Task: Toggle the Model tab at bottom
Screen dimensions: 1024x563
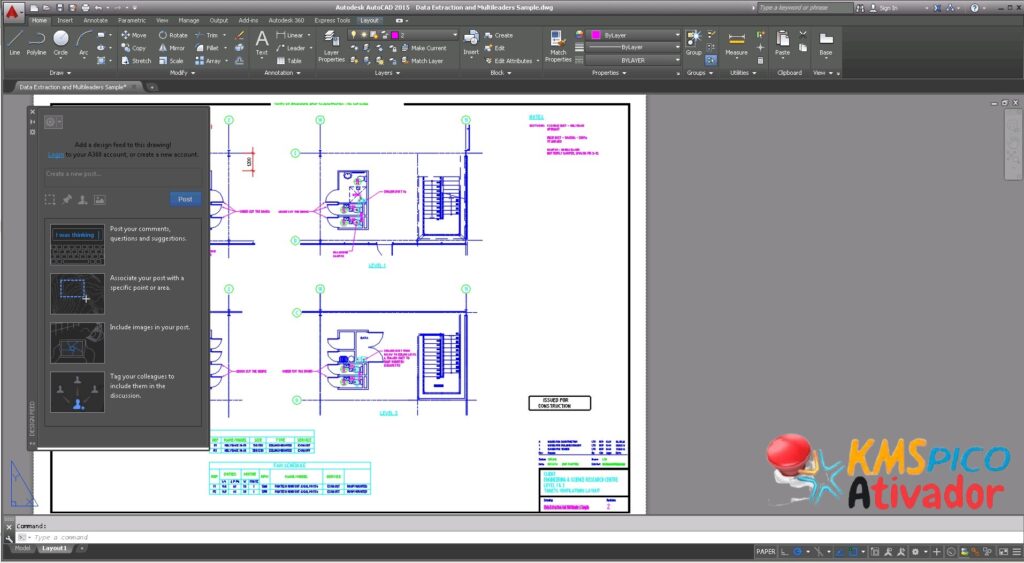Action: (22, 549)
